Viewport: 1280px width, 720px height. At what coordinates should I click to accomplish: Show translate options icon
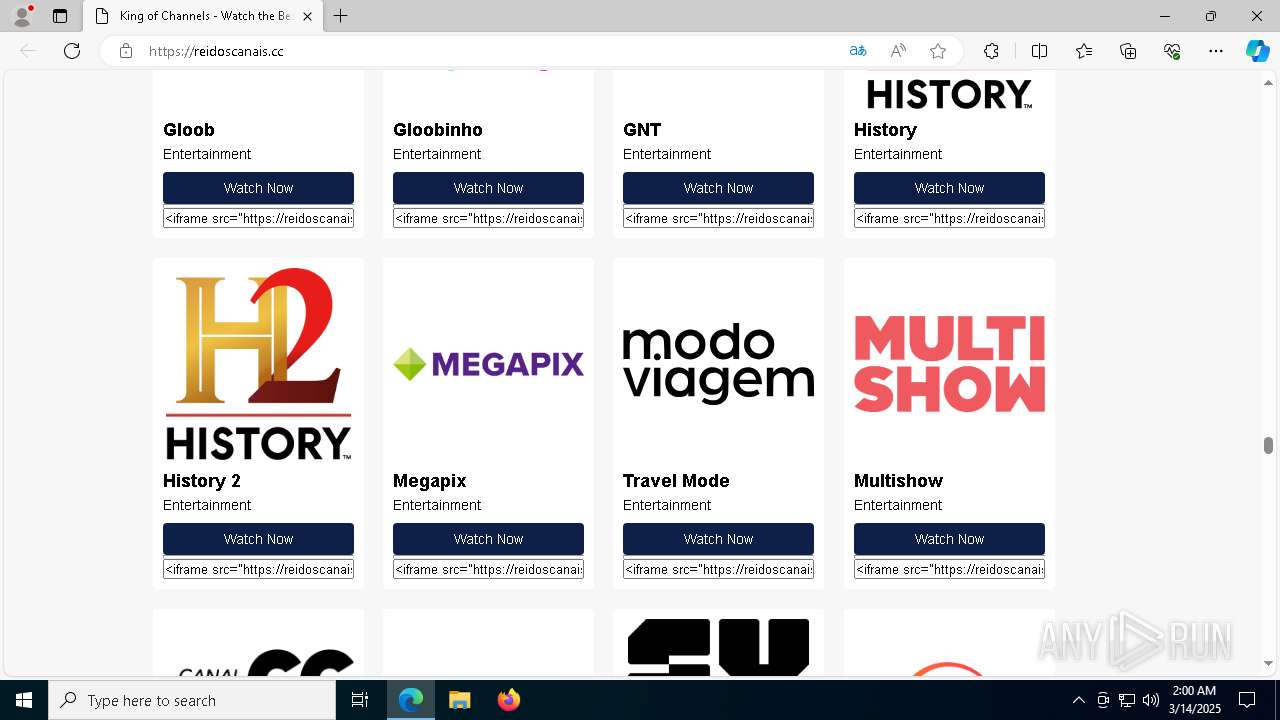[857, 51]
